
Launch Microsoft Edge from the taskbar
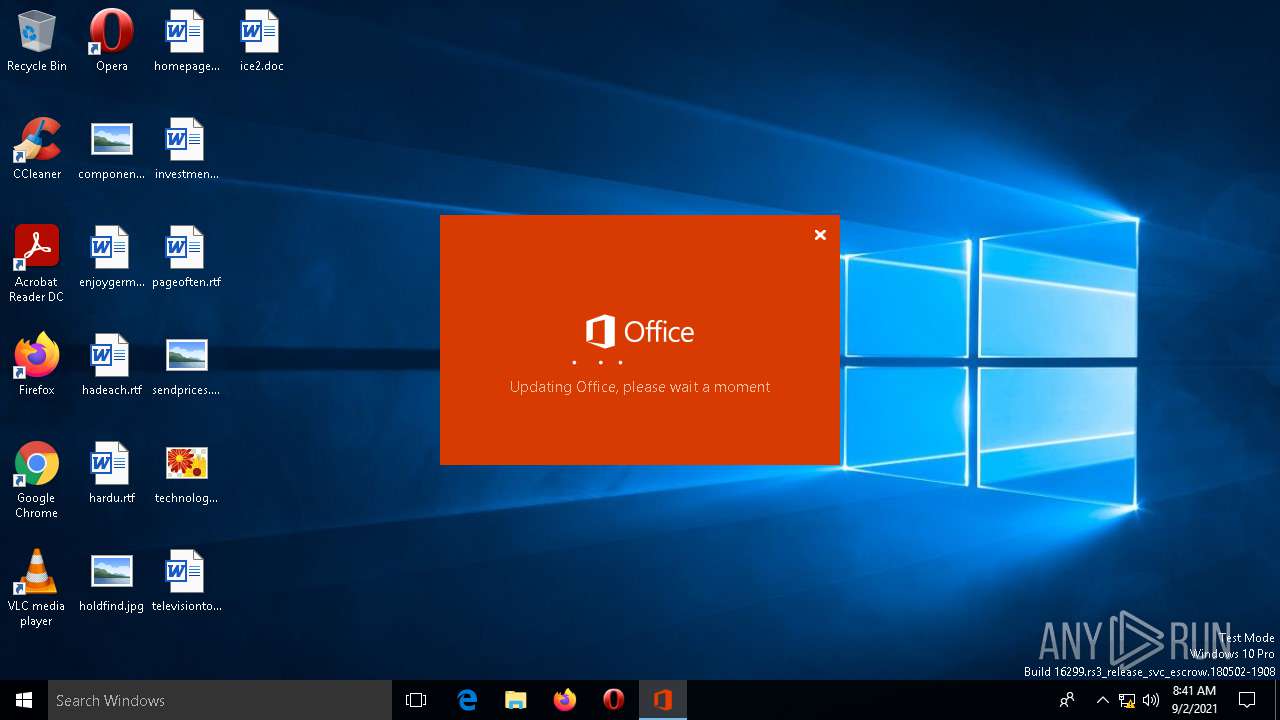coord(467,700)
